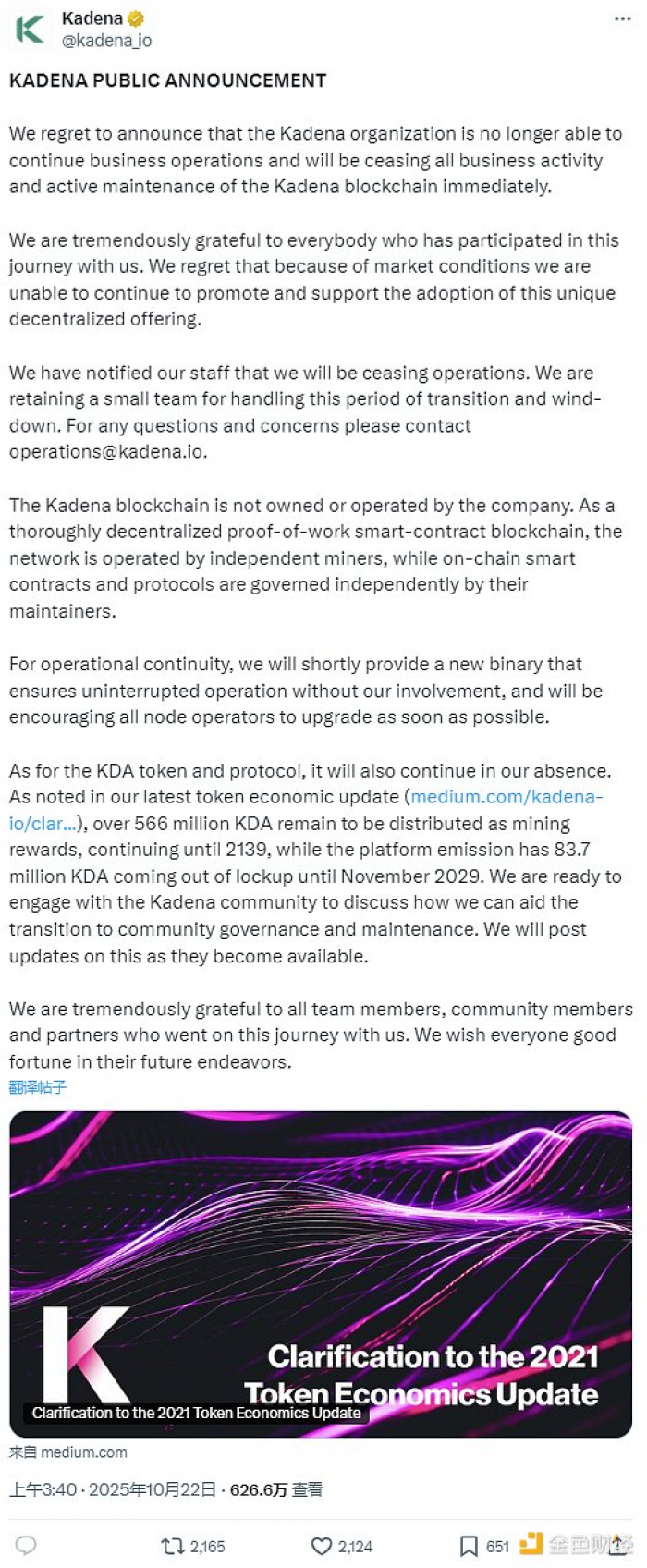Screen dimensions: 647x1568
Task: Click the gold watermark logo at bottom right
Action: (531, 1543)
